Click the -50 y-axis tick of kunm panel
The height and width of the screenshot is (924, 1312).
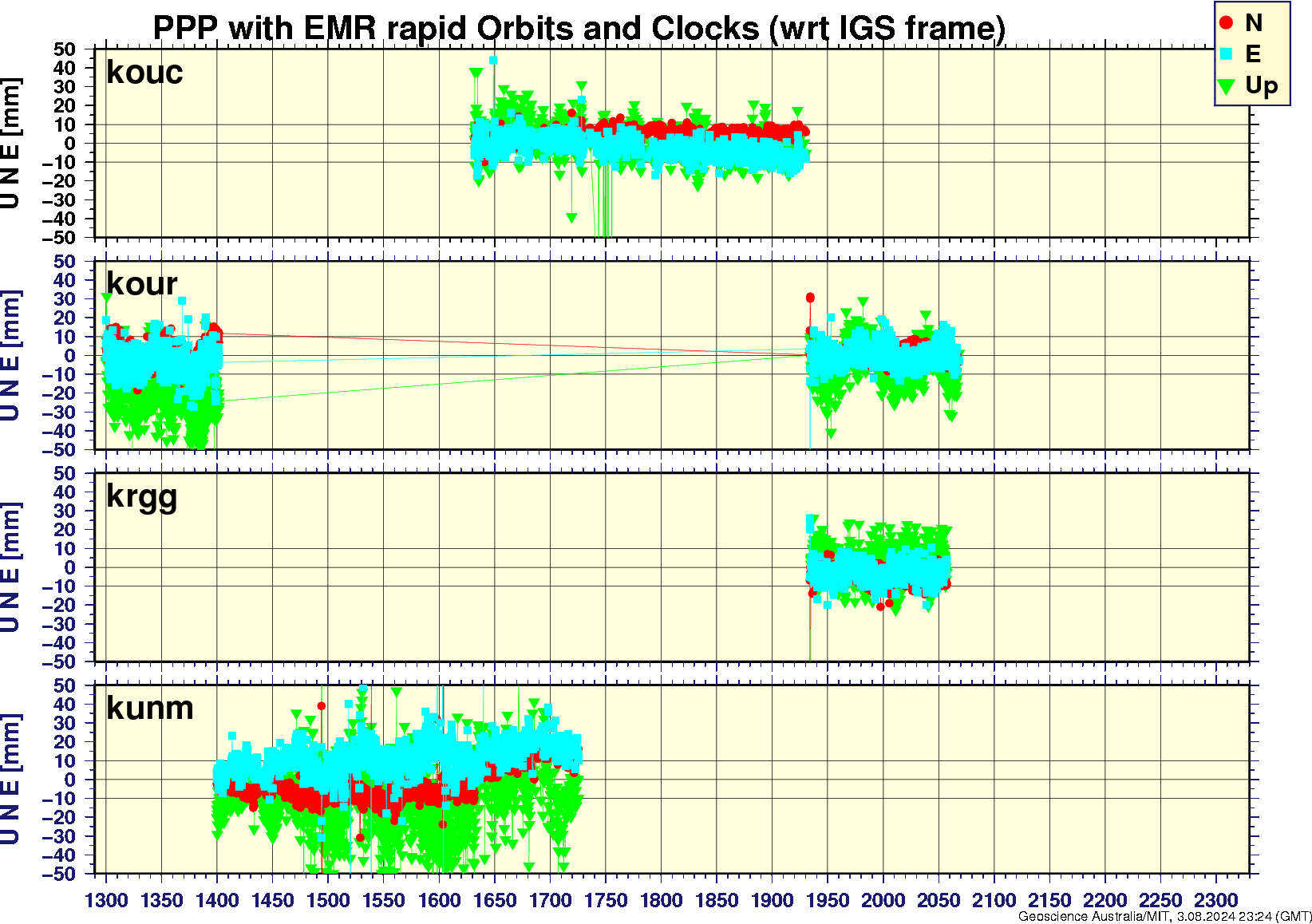click(x=59, y=874)
